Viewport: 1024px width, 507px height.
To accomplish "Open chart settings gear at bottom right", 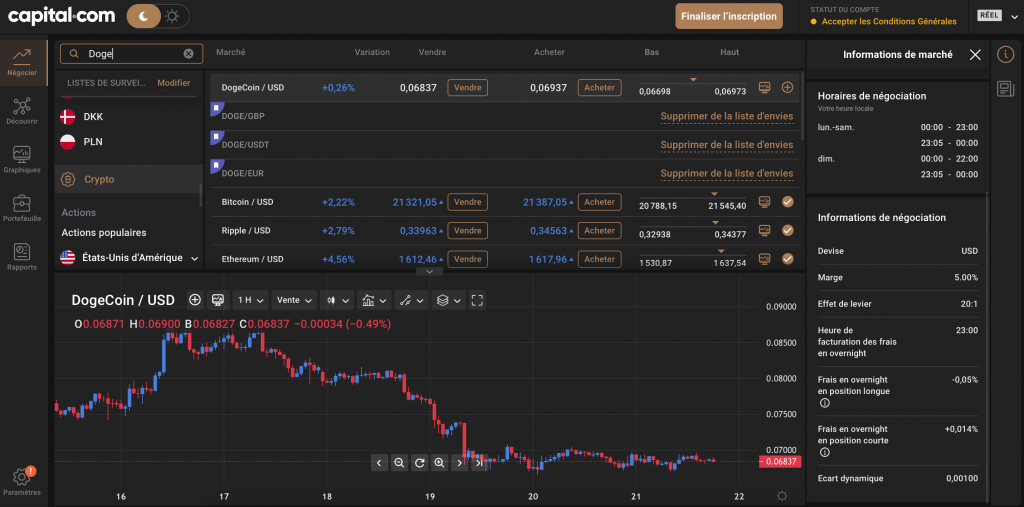I will [782, 496].
